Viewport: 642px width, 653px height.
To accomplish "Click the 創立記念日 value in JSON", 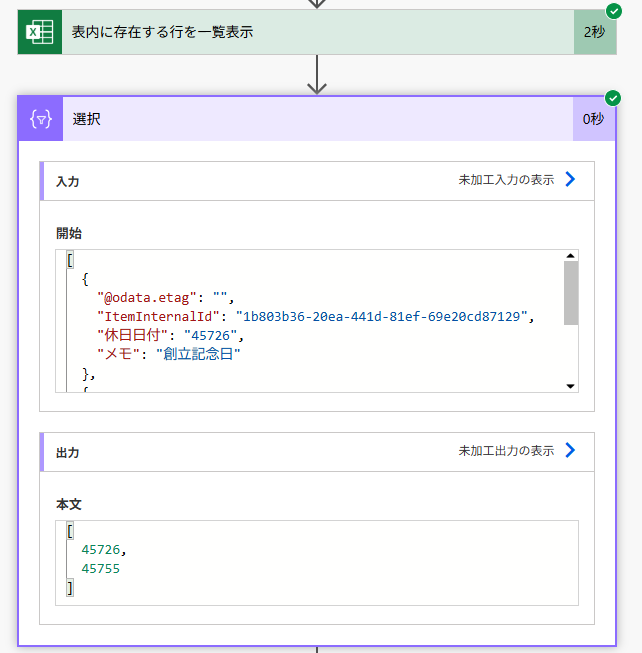I will [x=198, y=354].
